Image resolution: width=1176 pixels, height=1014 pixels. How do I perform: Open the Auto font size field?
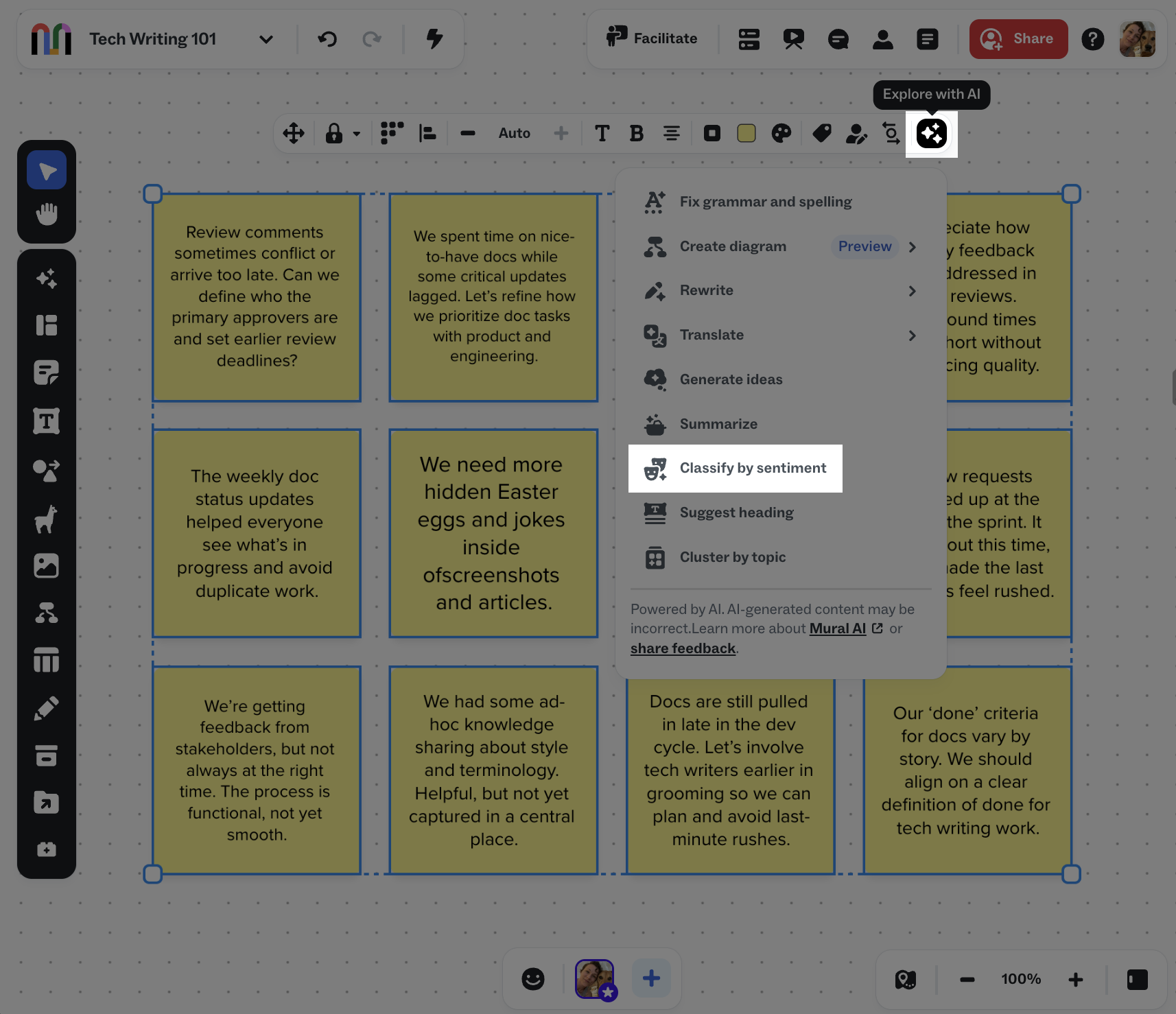515,133
